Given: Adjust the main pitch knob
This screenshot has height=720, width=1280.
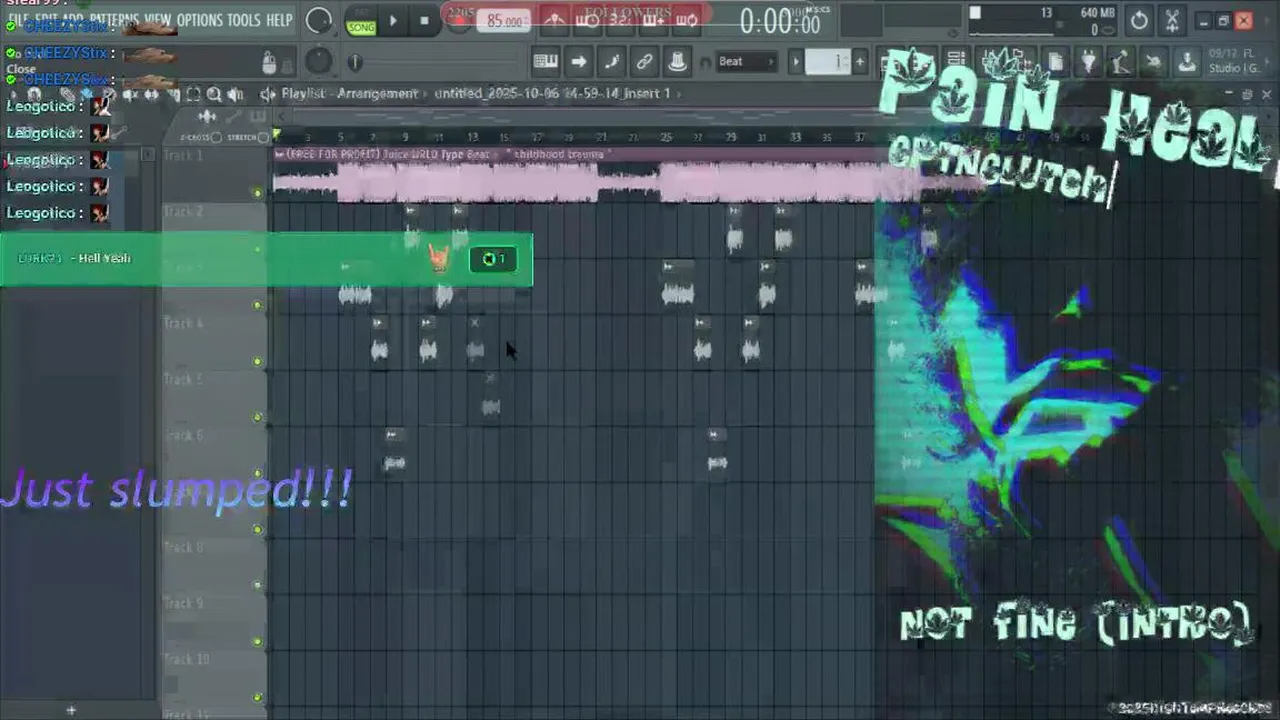Looking at the screenshot, I should 319,62.
